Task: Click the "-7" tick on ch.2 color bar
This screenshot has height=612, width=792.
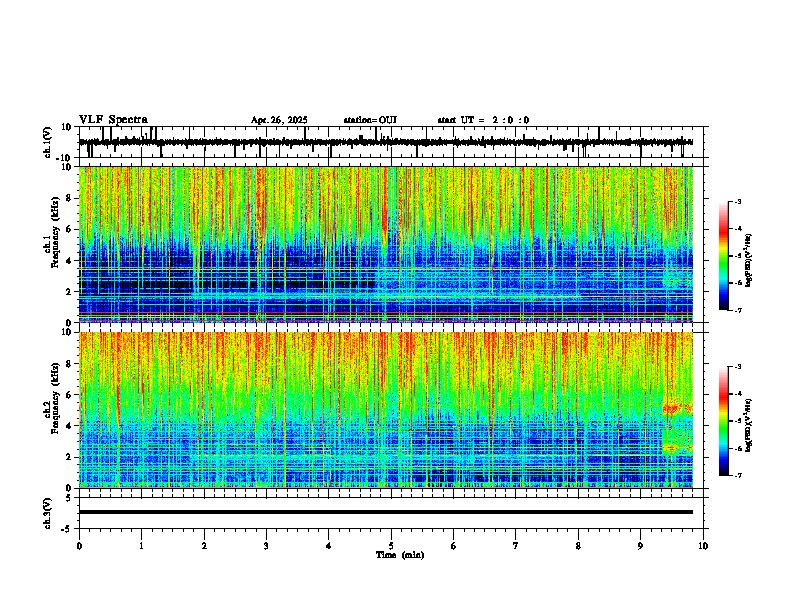Action: tap(738, 476)
